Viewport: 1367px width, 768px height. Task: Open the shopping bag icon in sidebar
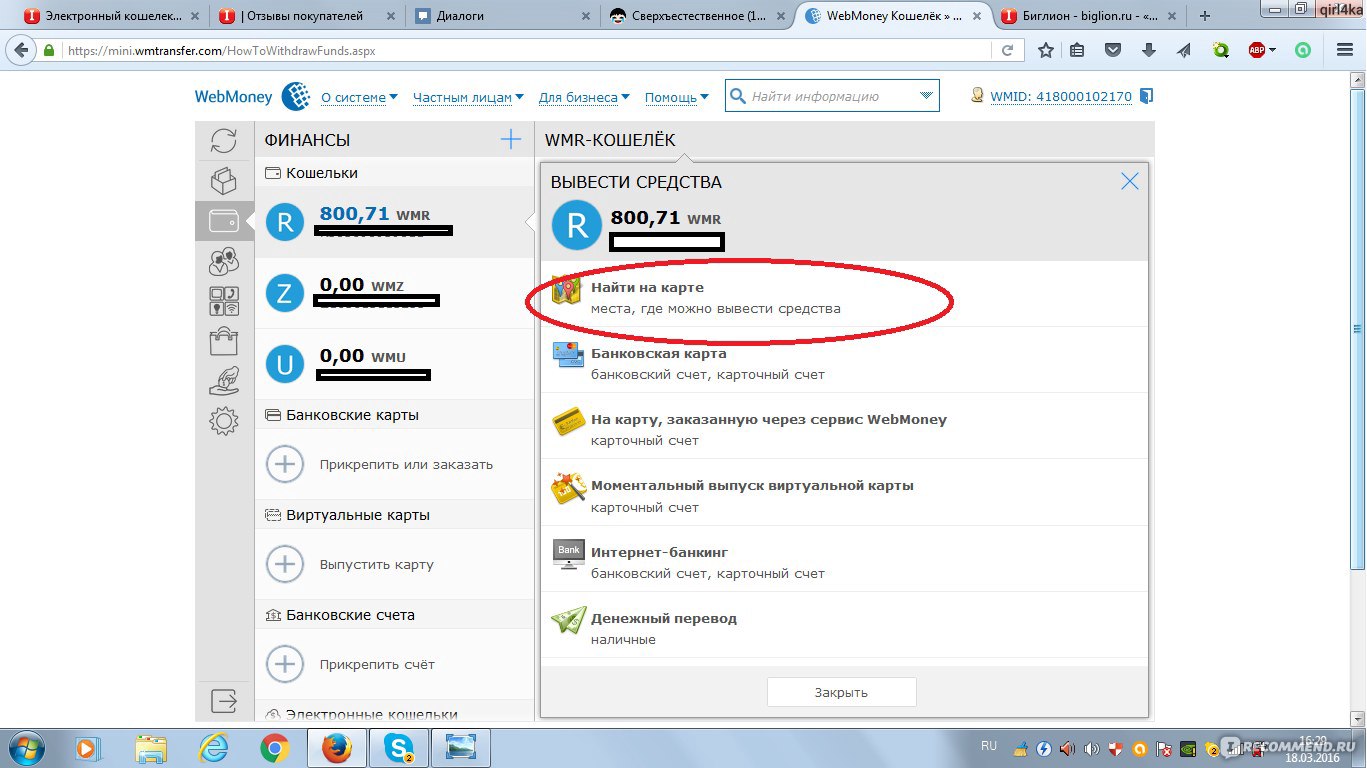224,341
